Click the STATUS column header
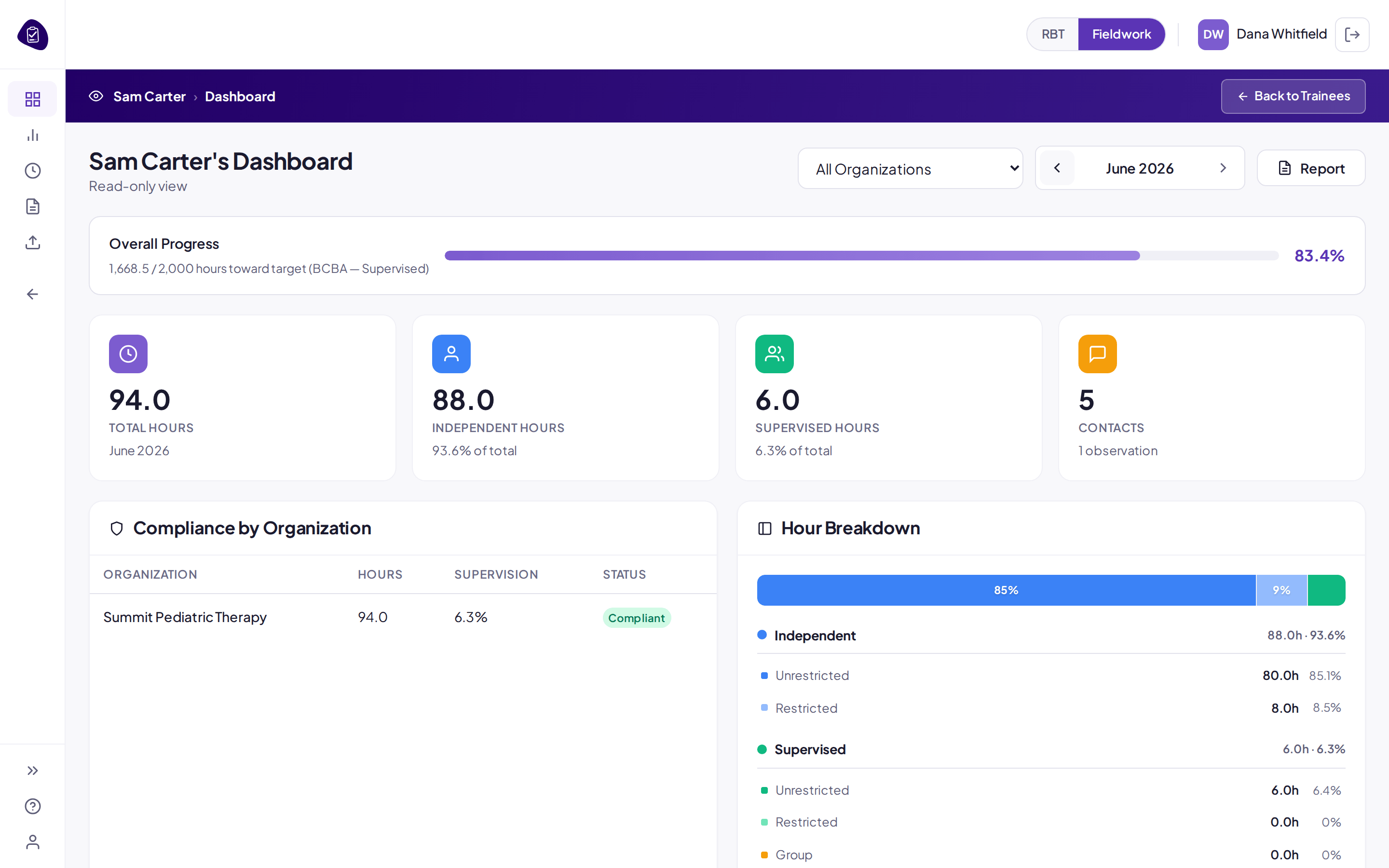The width and height of the screenshot is (1389, 868). tap(624, 574)
